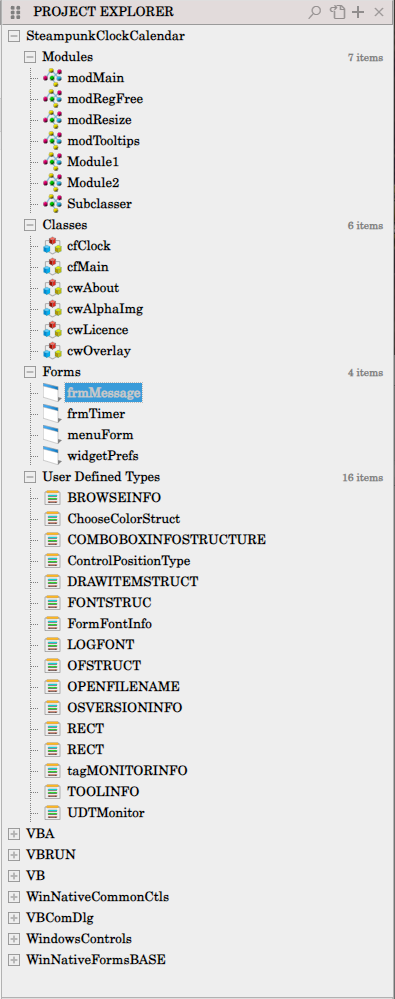Open the Module2 item

point(93,183)
